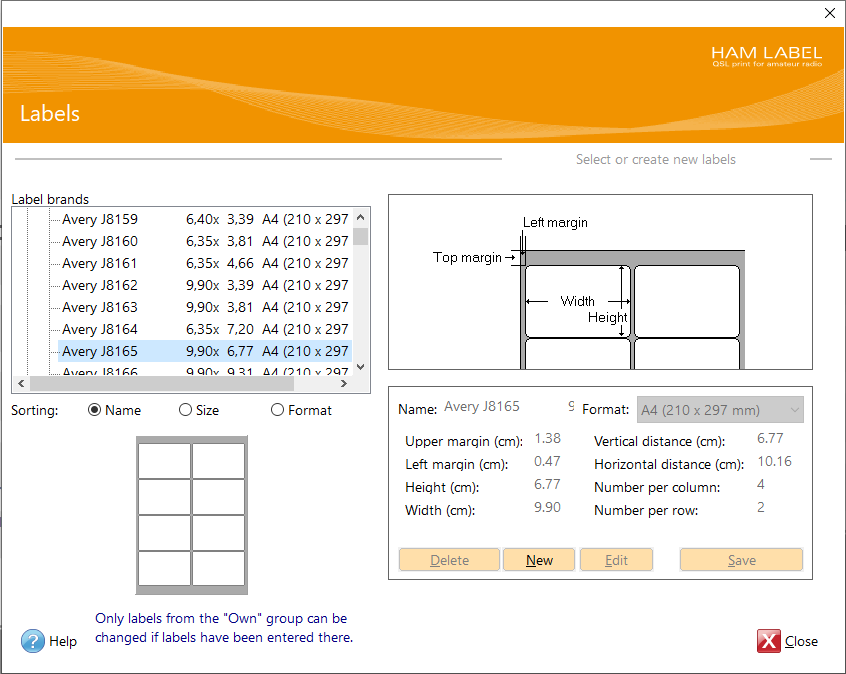
Task: Open the Format dropdown A4 (210 x 297 mm)
Action: (720, 410)
